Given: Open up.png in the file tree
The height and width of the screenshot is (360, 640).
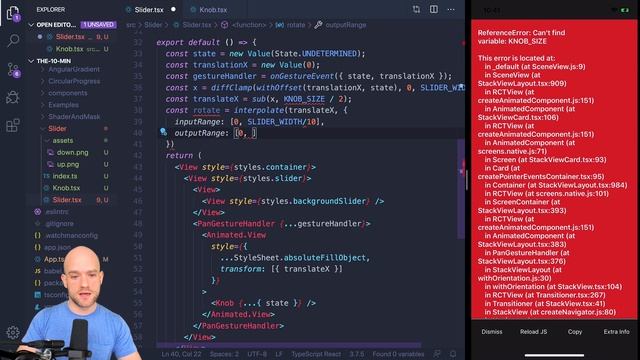Looking at the screenshot, I should 68,164.
